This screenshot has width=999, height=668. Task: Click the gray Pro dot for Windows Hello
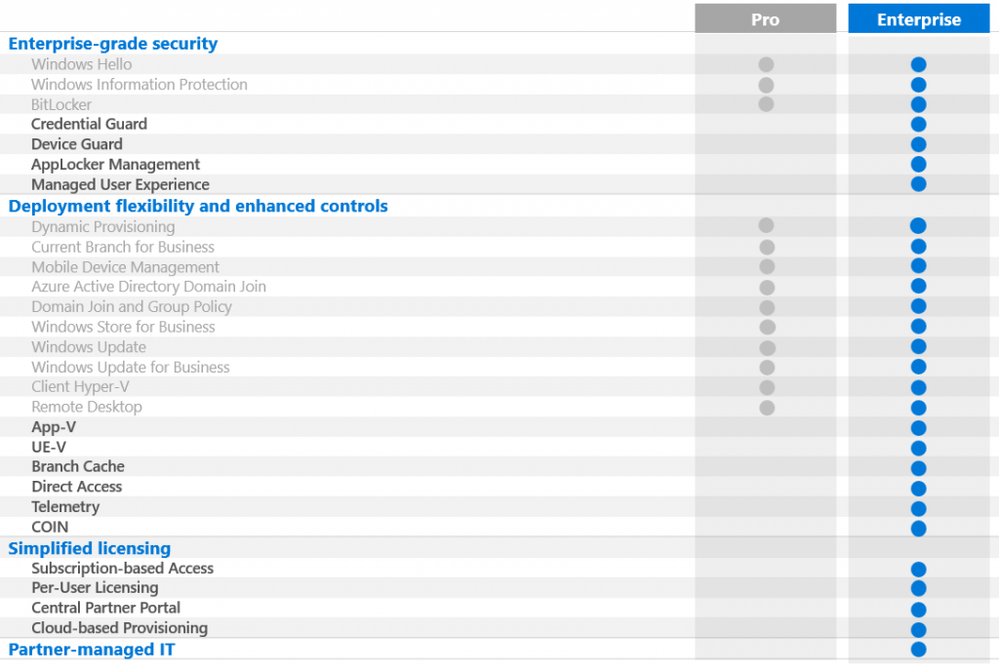tap(766, 64)
